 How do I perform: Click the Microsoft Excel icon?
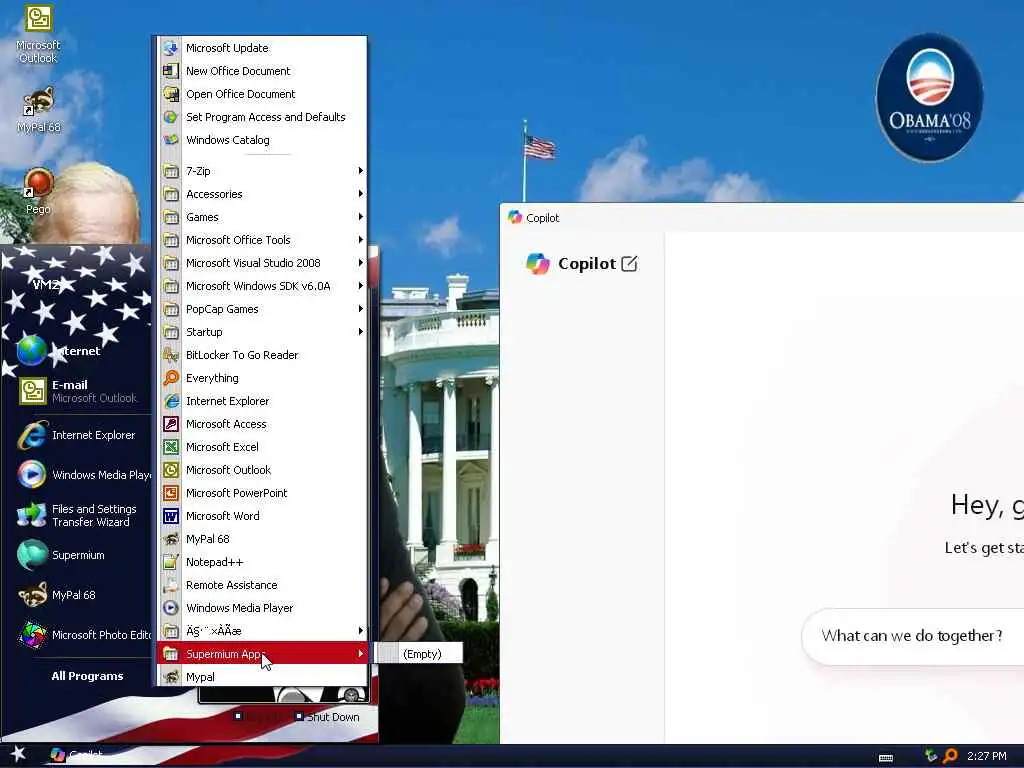pyautogui.click(x=170, y=447)
